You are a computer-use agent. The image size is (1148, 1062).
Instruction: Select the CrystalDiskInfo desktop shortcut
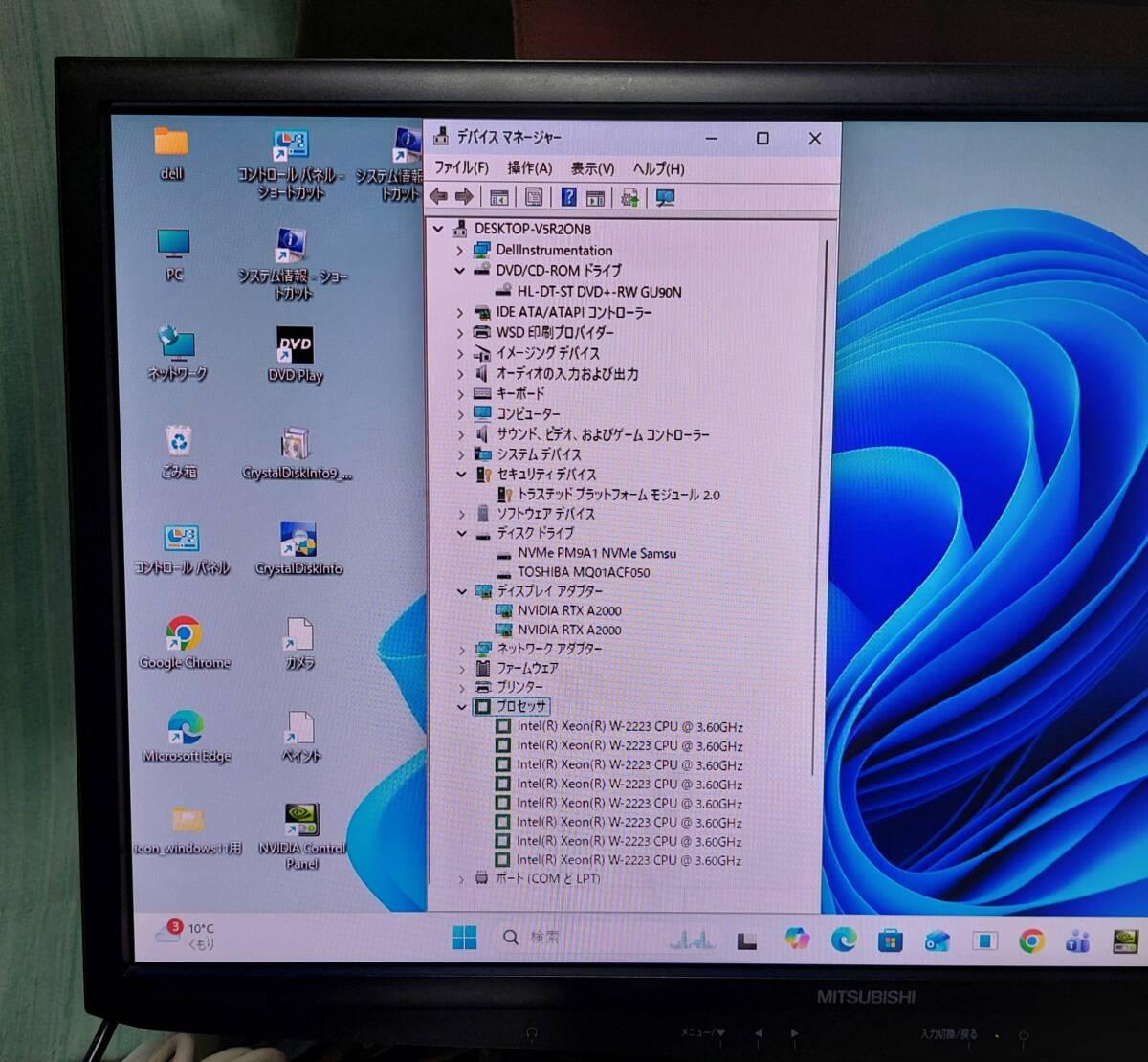click(x=298, y=548)
